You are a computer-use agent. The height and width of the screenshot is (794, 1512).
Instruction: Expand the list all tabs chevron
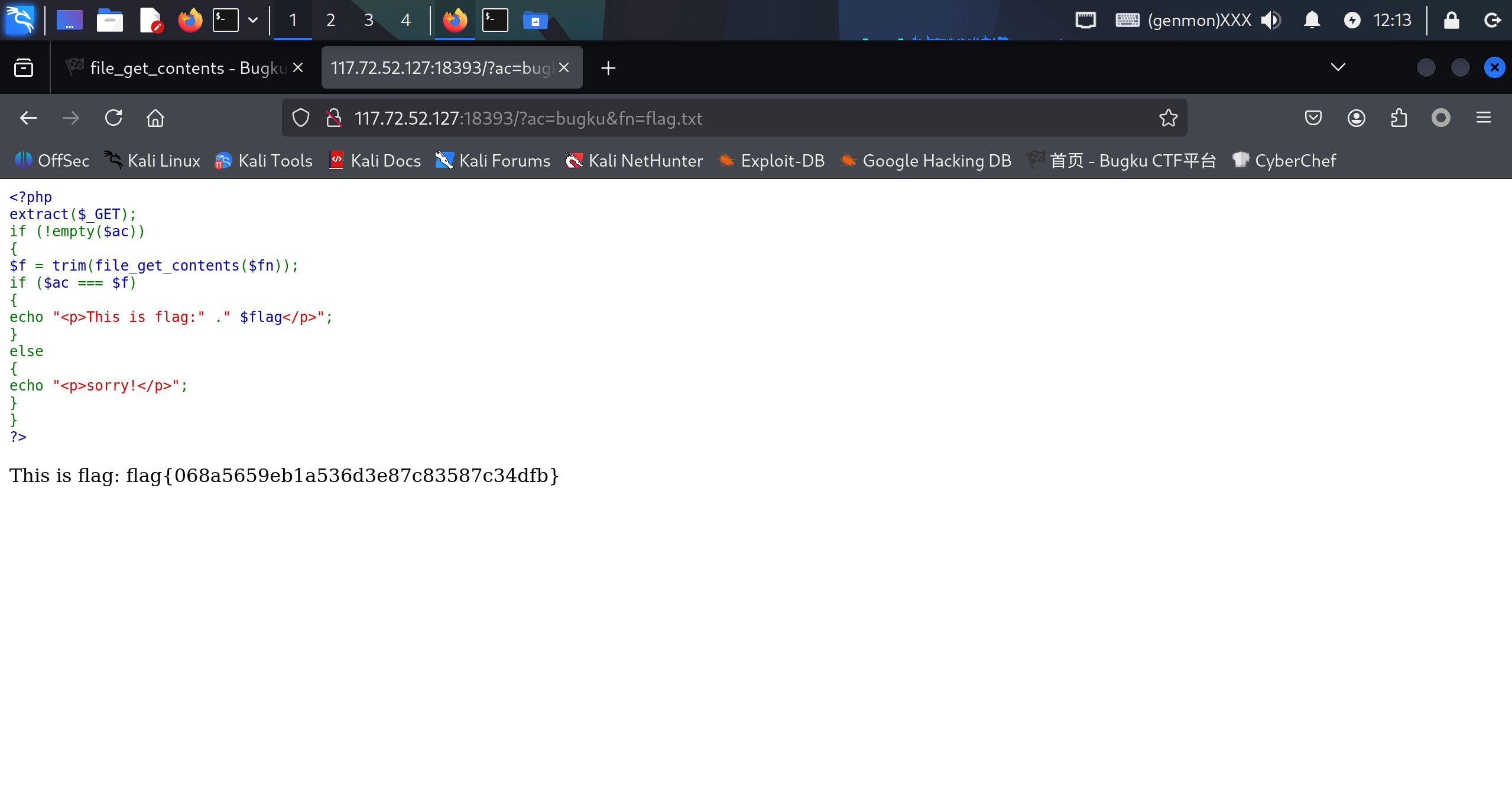coord(1338,67)
